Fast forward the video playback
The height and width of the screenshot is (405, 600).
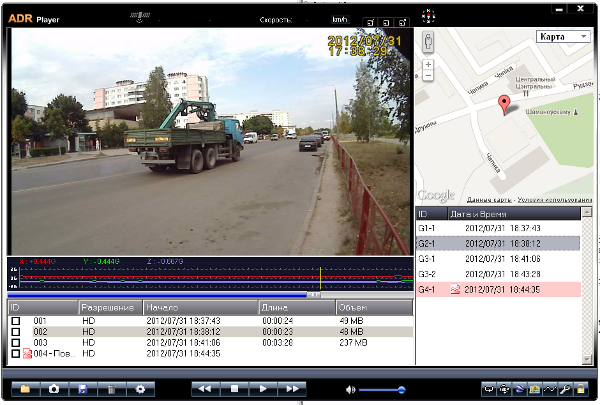tap(292, 389)
